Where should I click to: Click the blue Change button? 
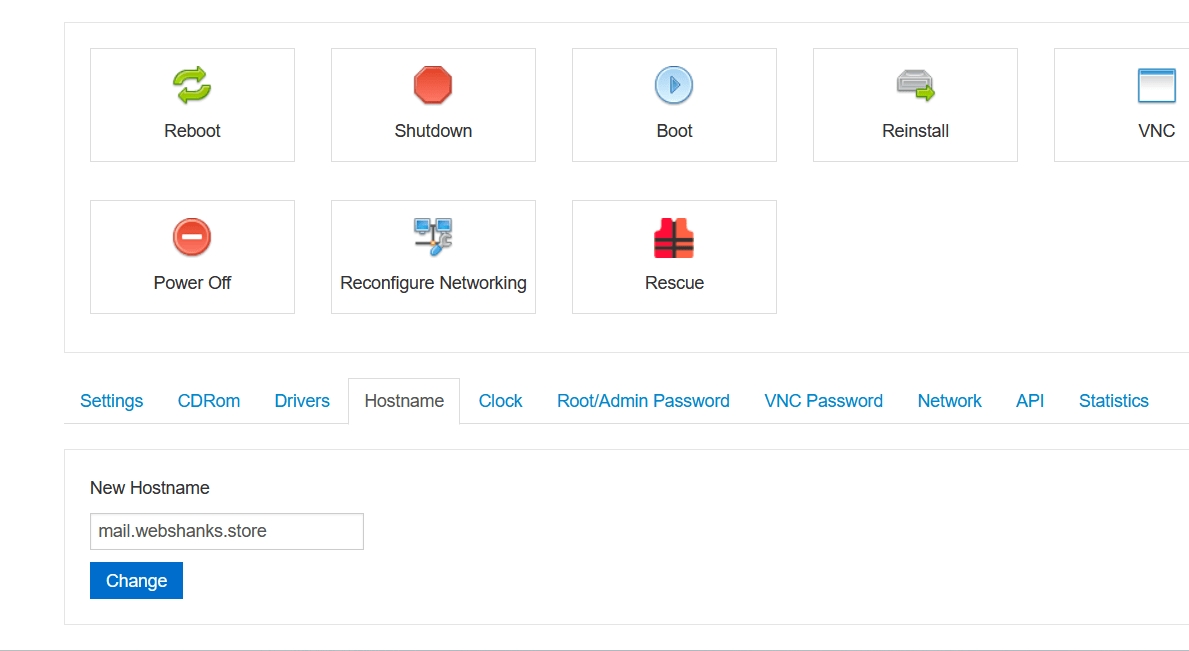[136, 581]
